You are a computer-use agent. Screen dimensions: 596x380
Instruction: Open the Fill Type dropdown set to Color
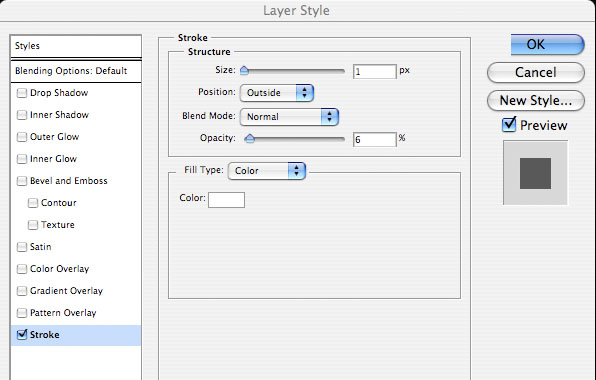[267, 171]
